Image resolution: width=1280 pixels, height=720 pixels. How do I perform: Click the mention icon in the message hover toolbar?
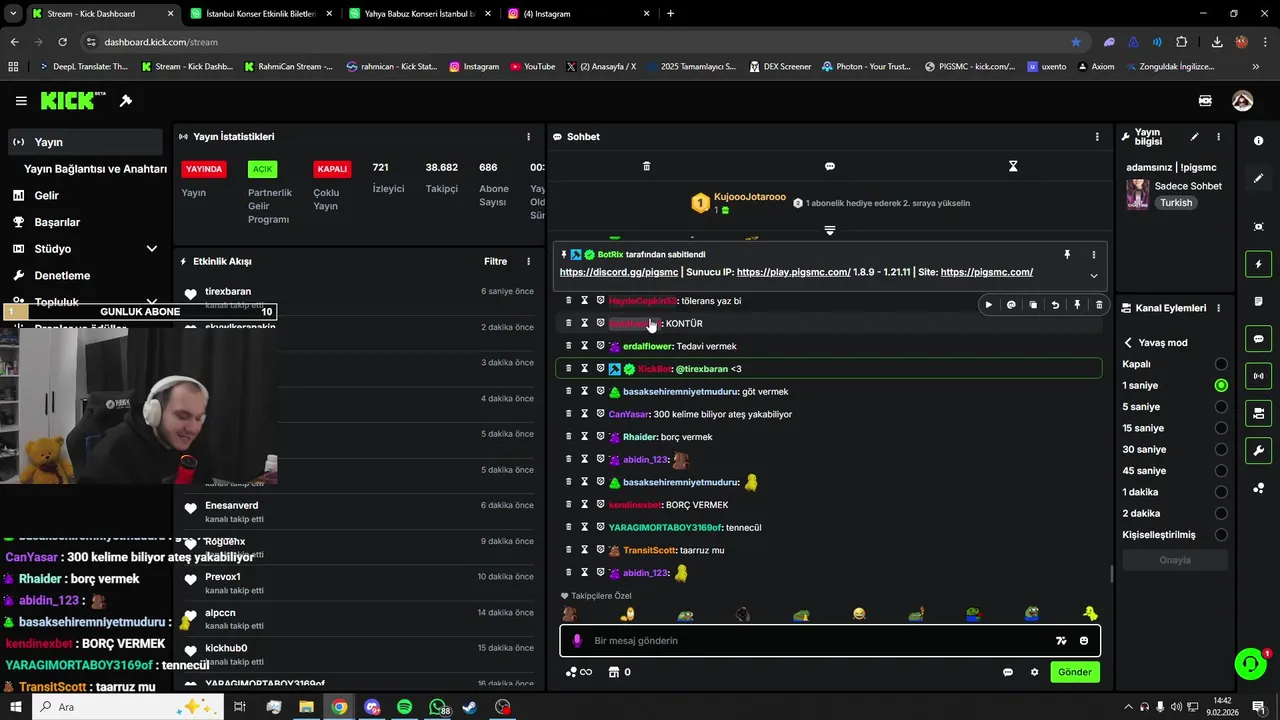pos(1011,305)
